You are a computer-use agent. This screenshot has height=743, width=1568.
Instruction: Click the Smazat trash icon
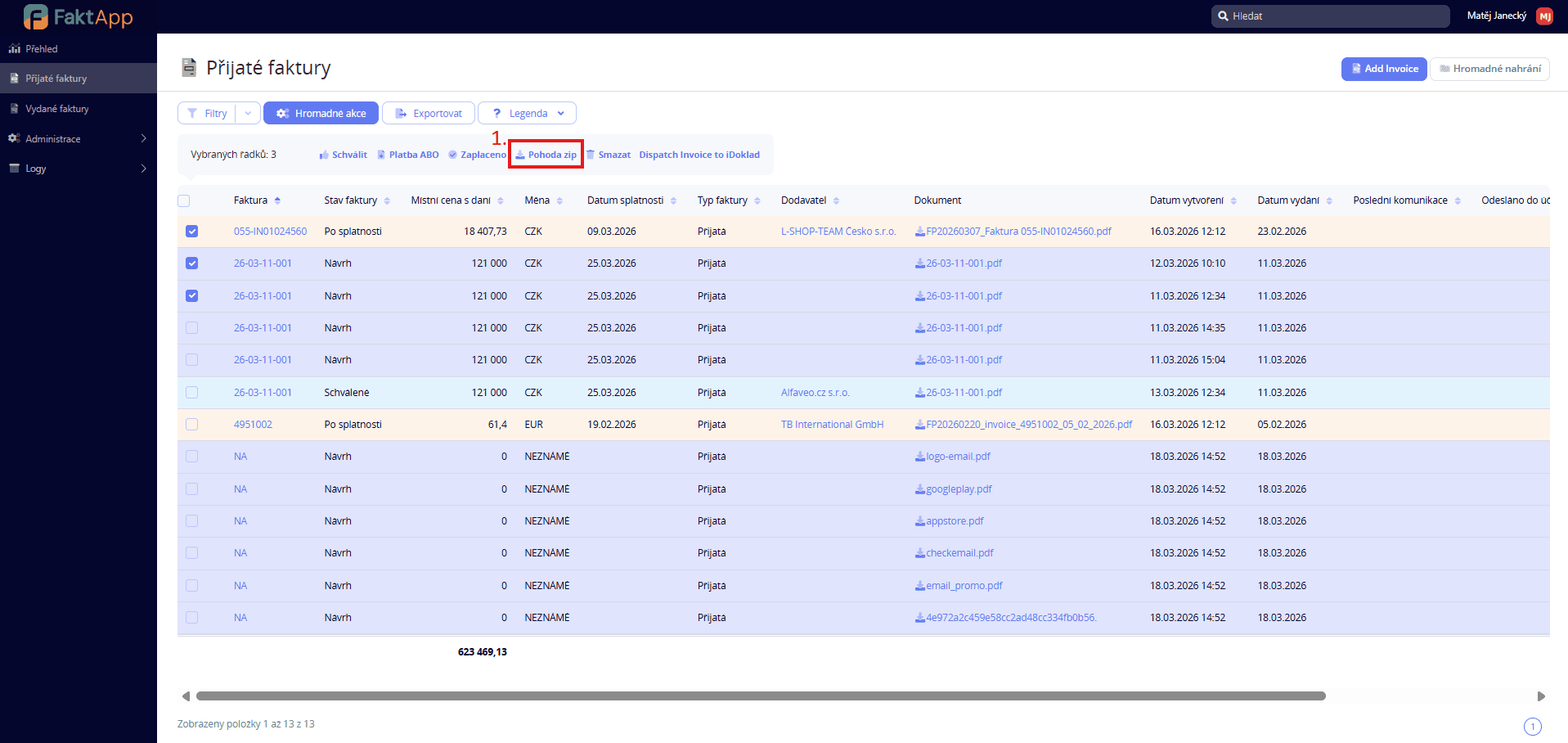point(591,155)
